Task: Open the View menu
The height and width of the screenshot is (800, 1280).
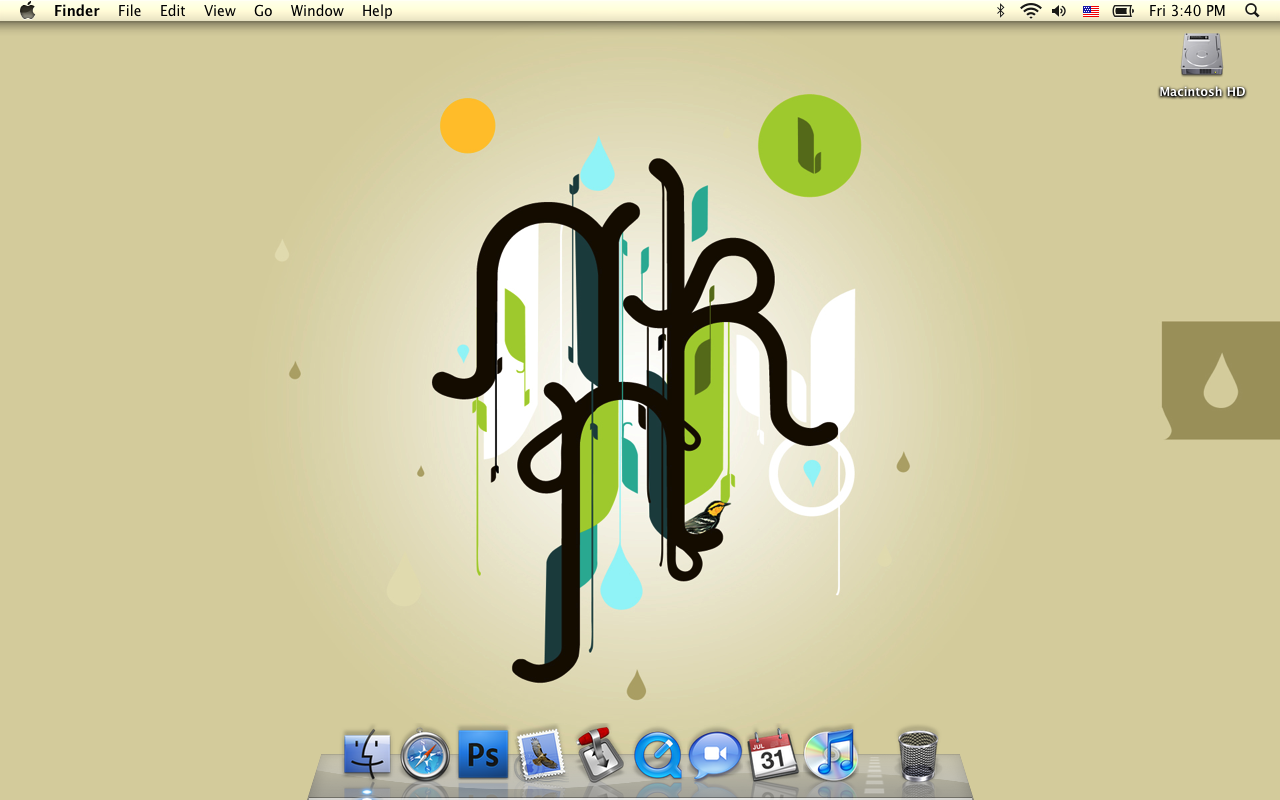Action: coord(220,11)
